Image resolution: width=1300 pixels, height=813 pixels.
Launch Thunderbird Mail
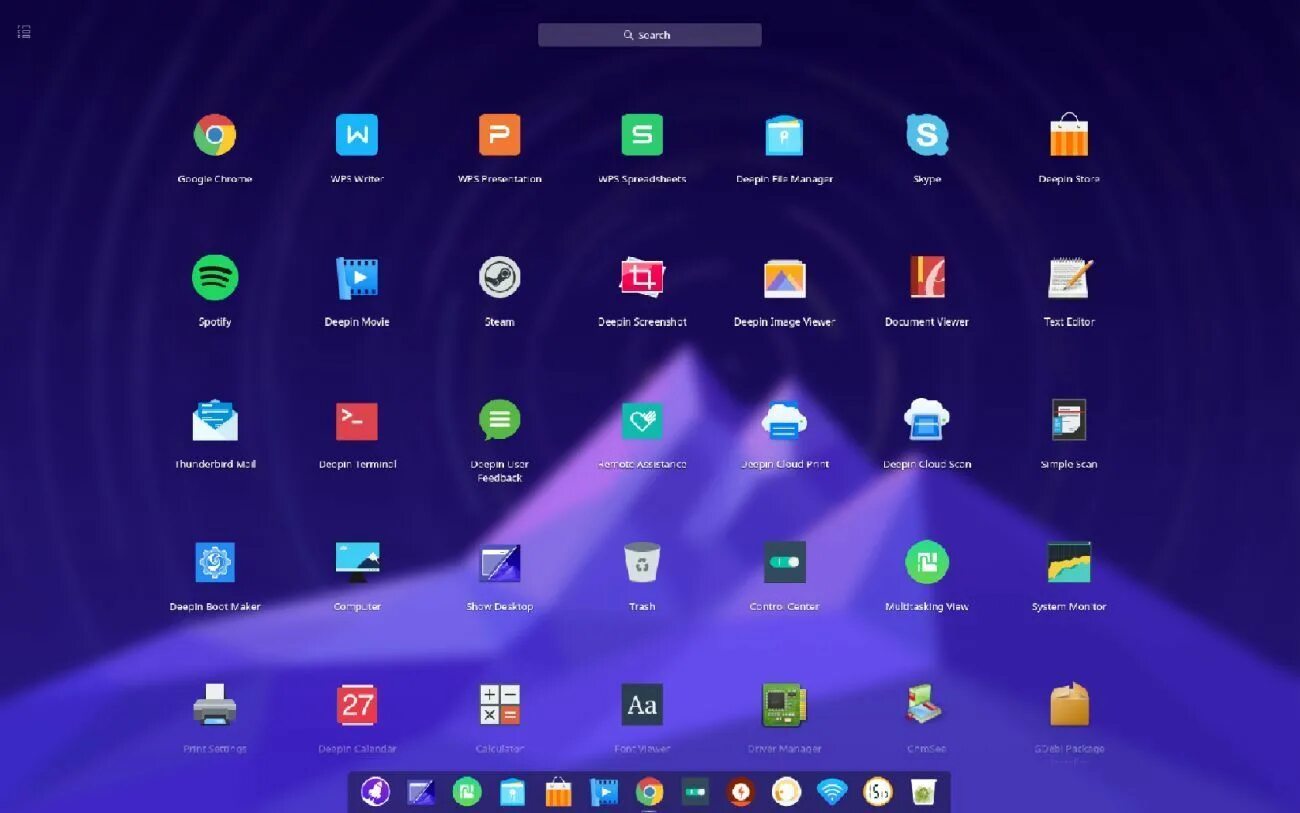tap(215, 420)
